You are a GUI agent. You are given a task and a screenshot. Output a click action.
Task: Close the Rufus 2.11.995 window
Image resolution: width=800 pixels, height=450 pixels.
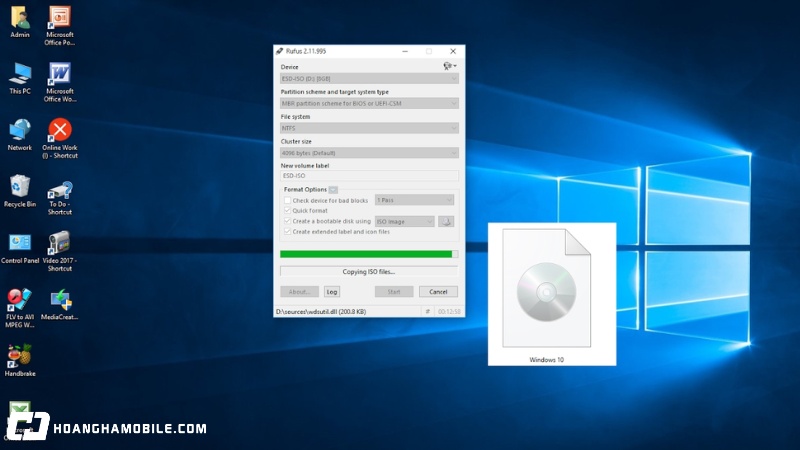coord(453,51)
